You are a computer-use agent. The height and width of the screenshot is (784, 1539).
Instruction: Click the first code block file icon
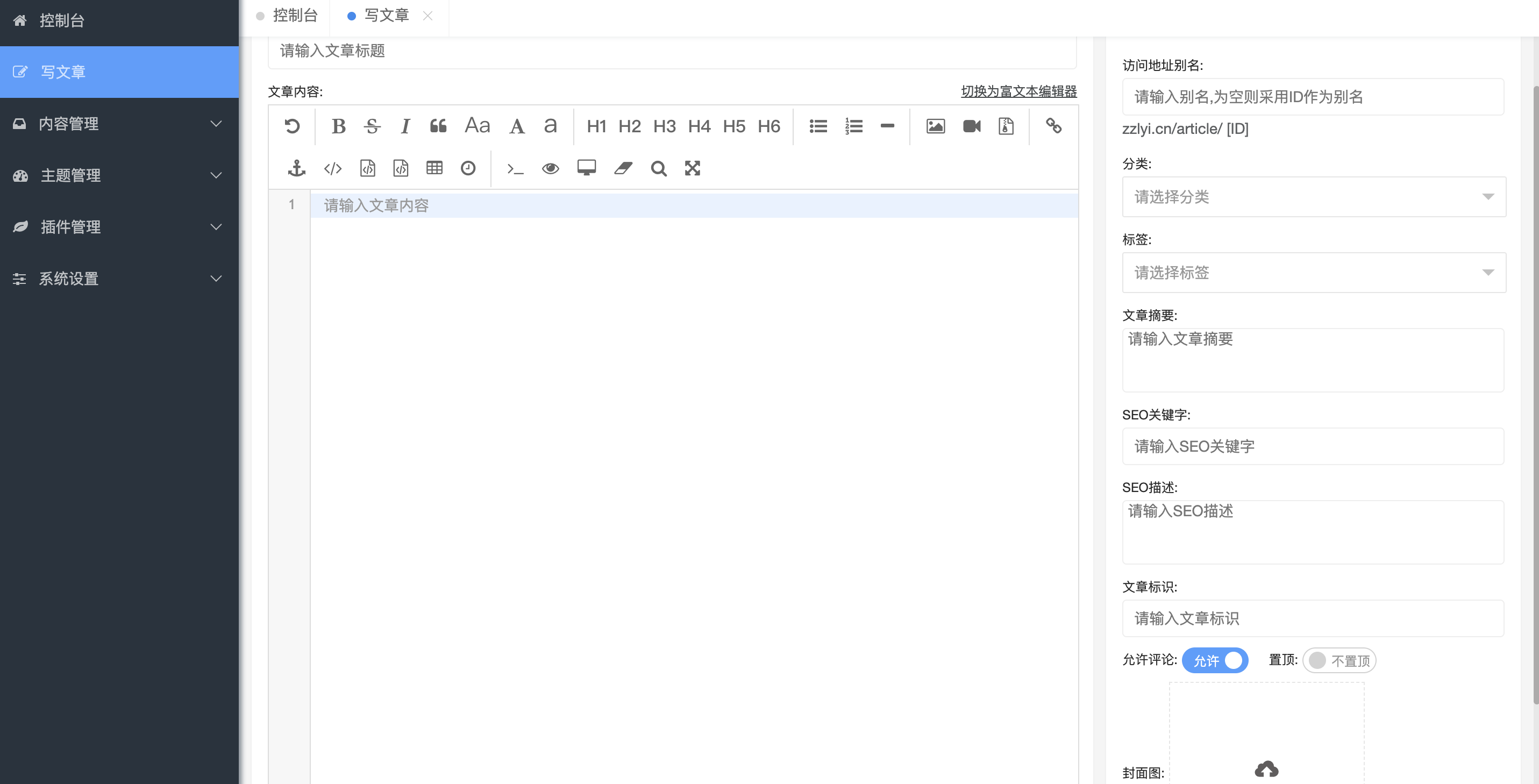[367, 168]
